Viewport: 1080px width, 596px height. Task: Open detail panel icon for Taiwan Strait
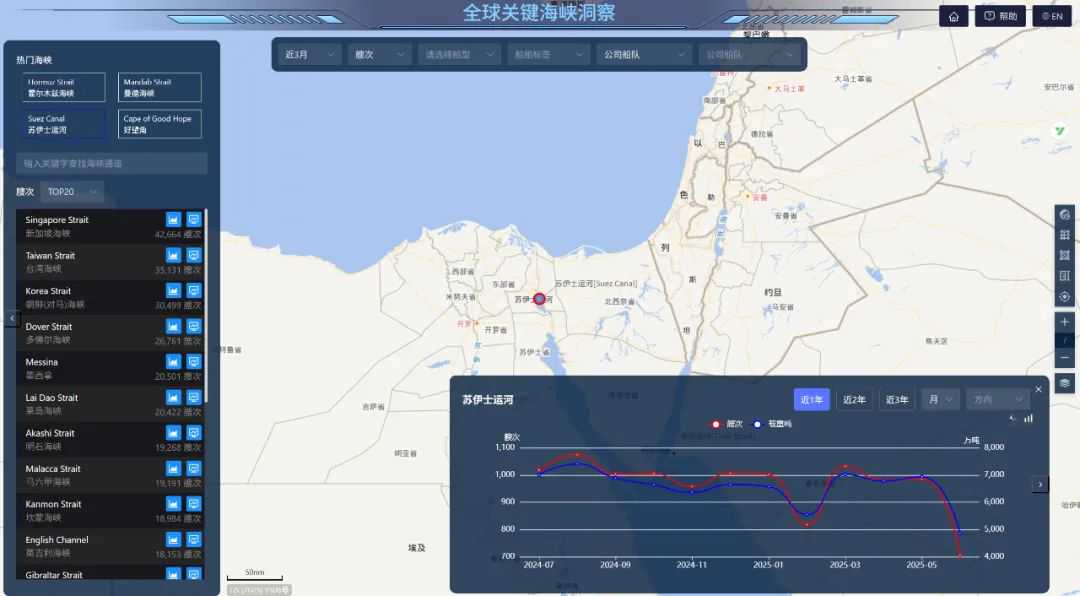[194, 255]
